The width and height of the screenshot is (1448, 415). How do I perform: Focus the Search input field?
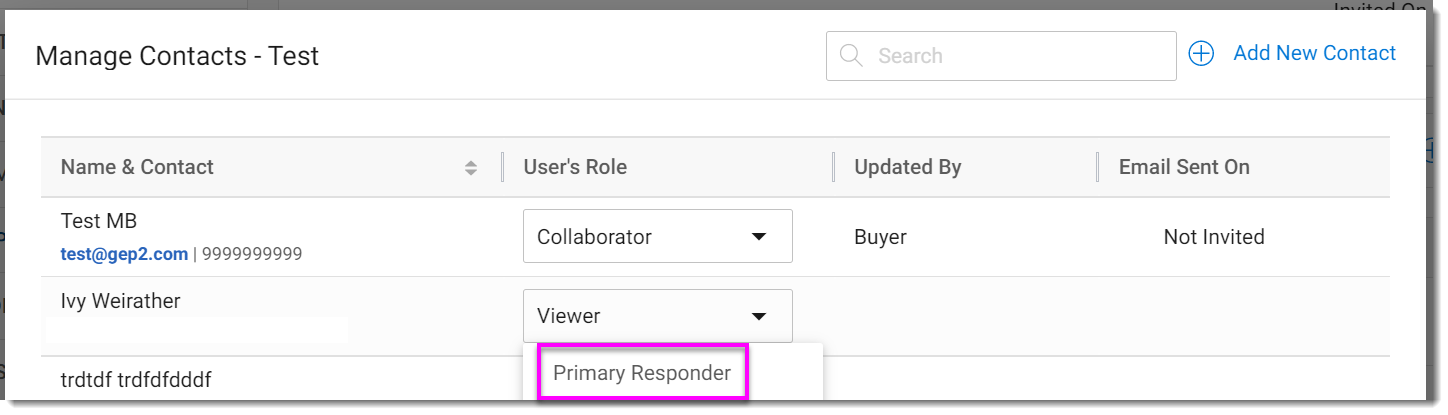[x=1010, y=56]
